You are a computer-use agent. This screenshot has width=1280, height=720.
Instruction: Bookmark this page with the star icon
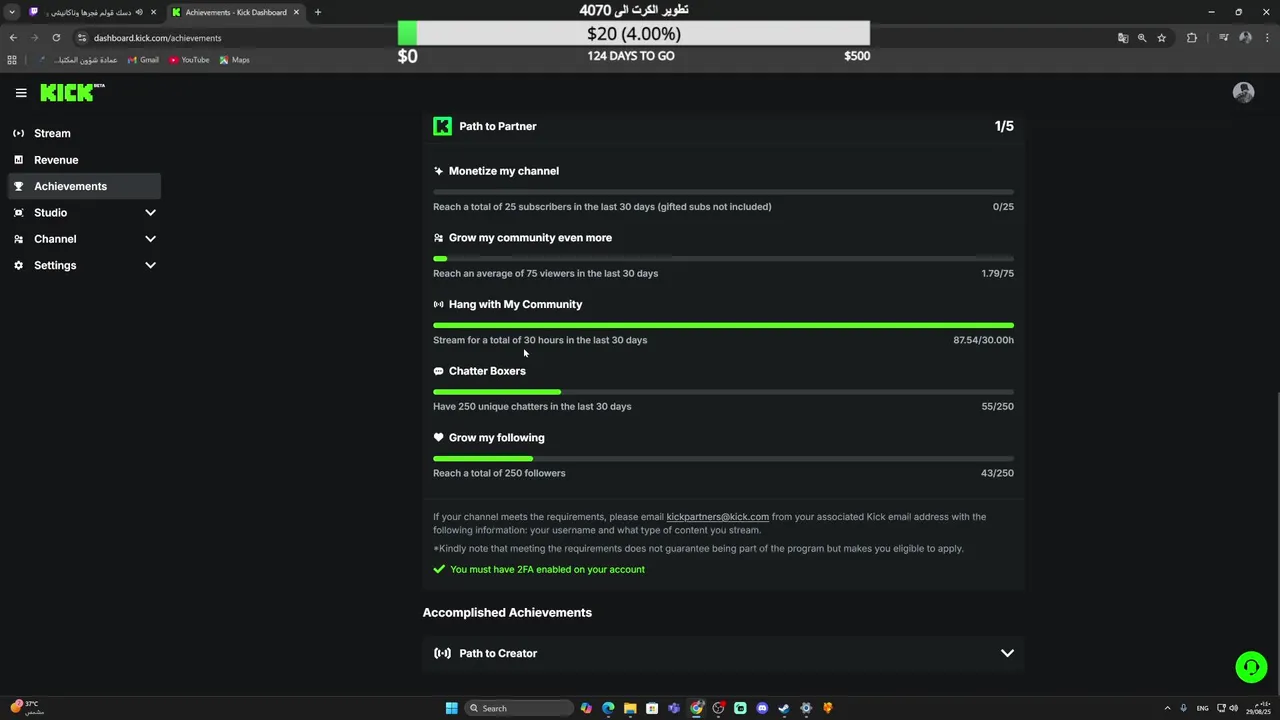point(1161,38)
